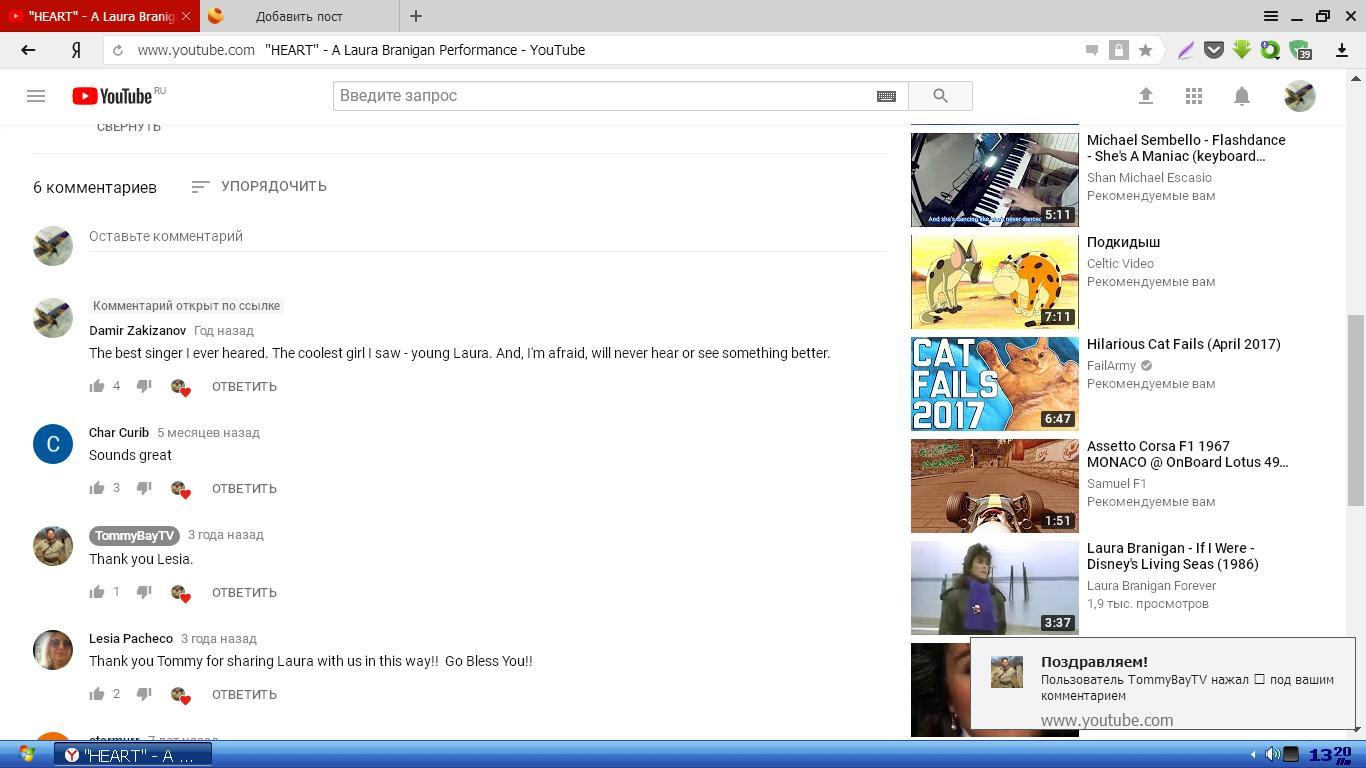The height and width of the screenshot is (768, 1366).
Task: Open the YouTube guide hamburger menu
Action: coord(36,96)
